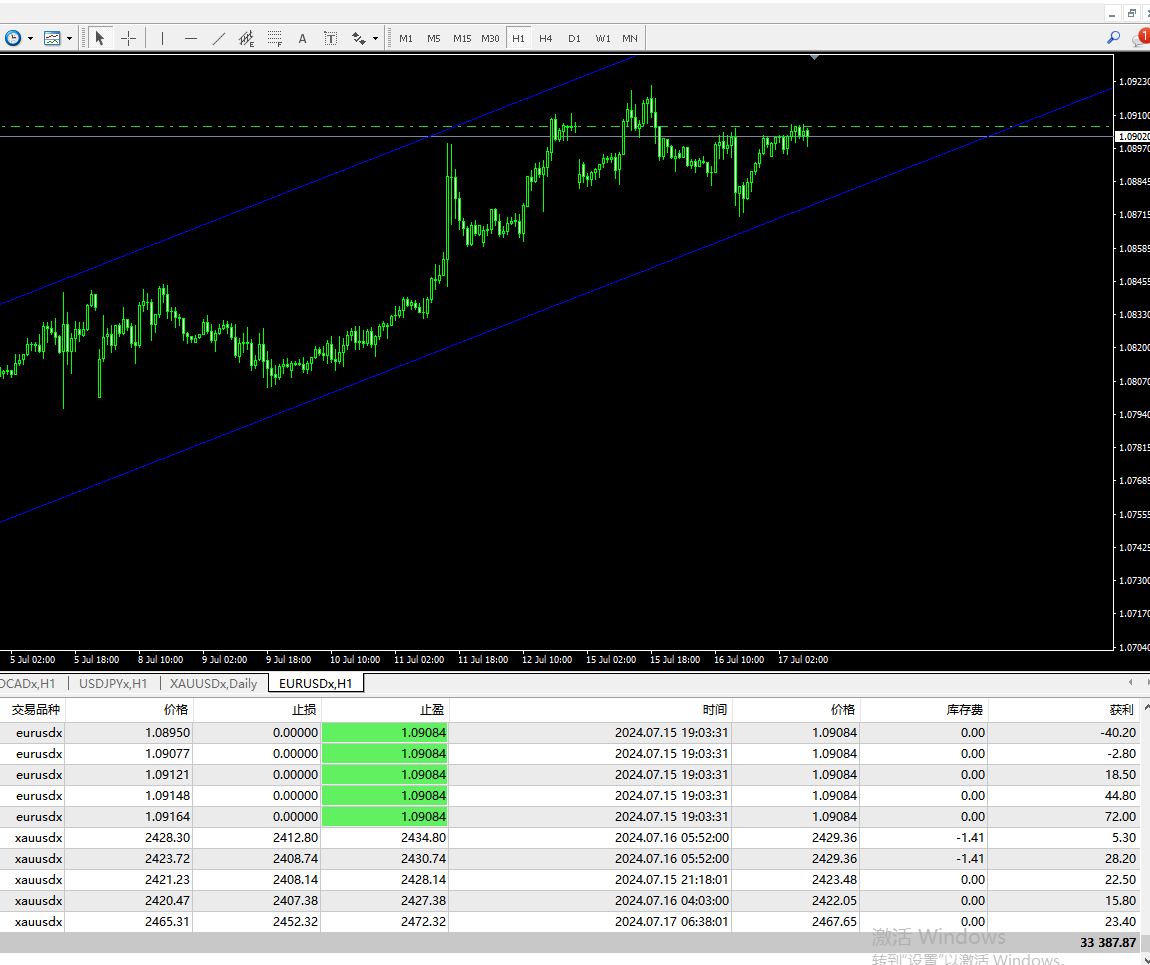Expand the Templates dropdown arrow

pyautogui.click(x=70, y=38)
